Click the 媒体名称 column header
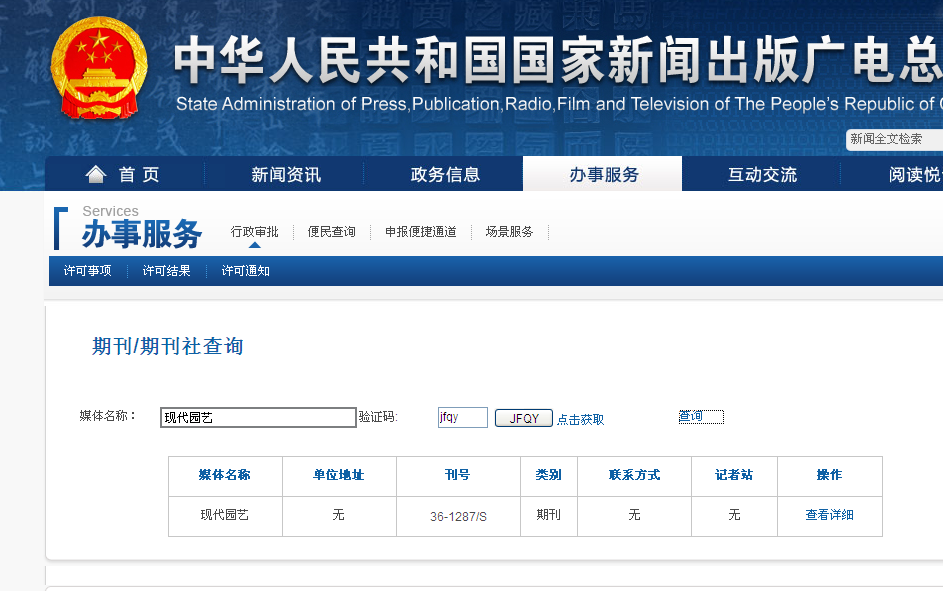943x591 pixels. 225,475
